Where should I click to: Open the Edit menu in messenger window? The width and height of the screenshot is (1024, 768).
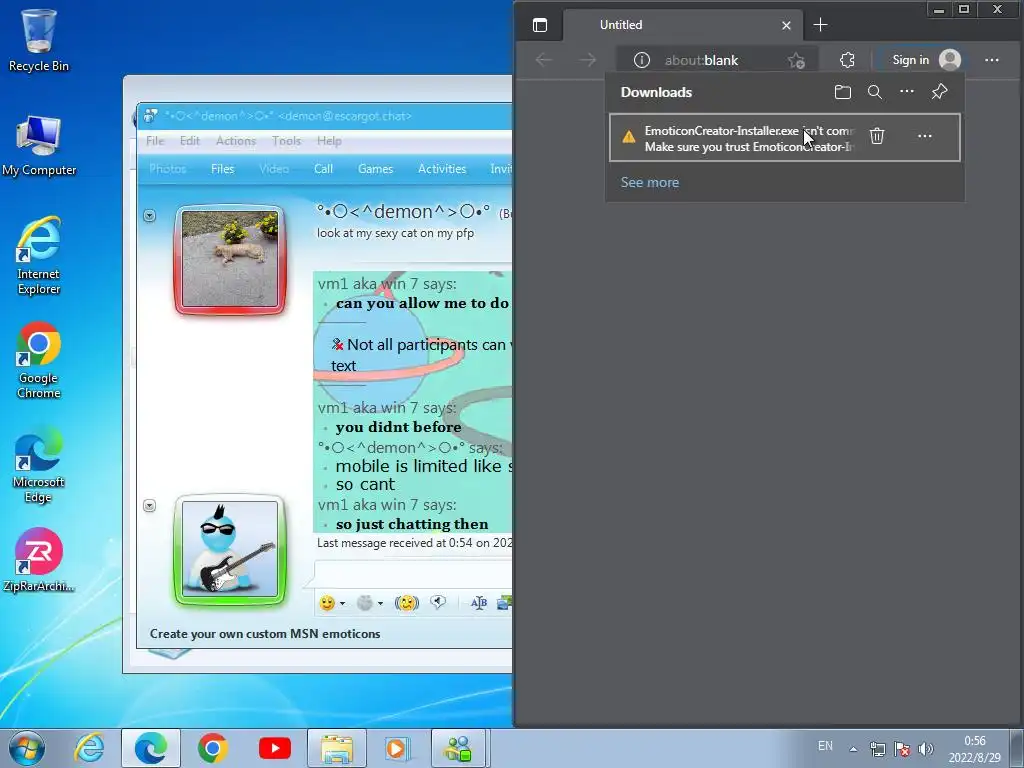[189, 141]
